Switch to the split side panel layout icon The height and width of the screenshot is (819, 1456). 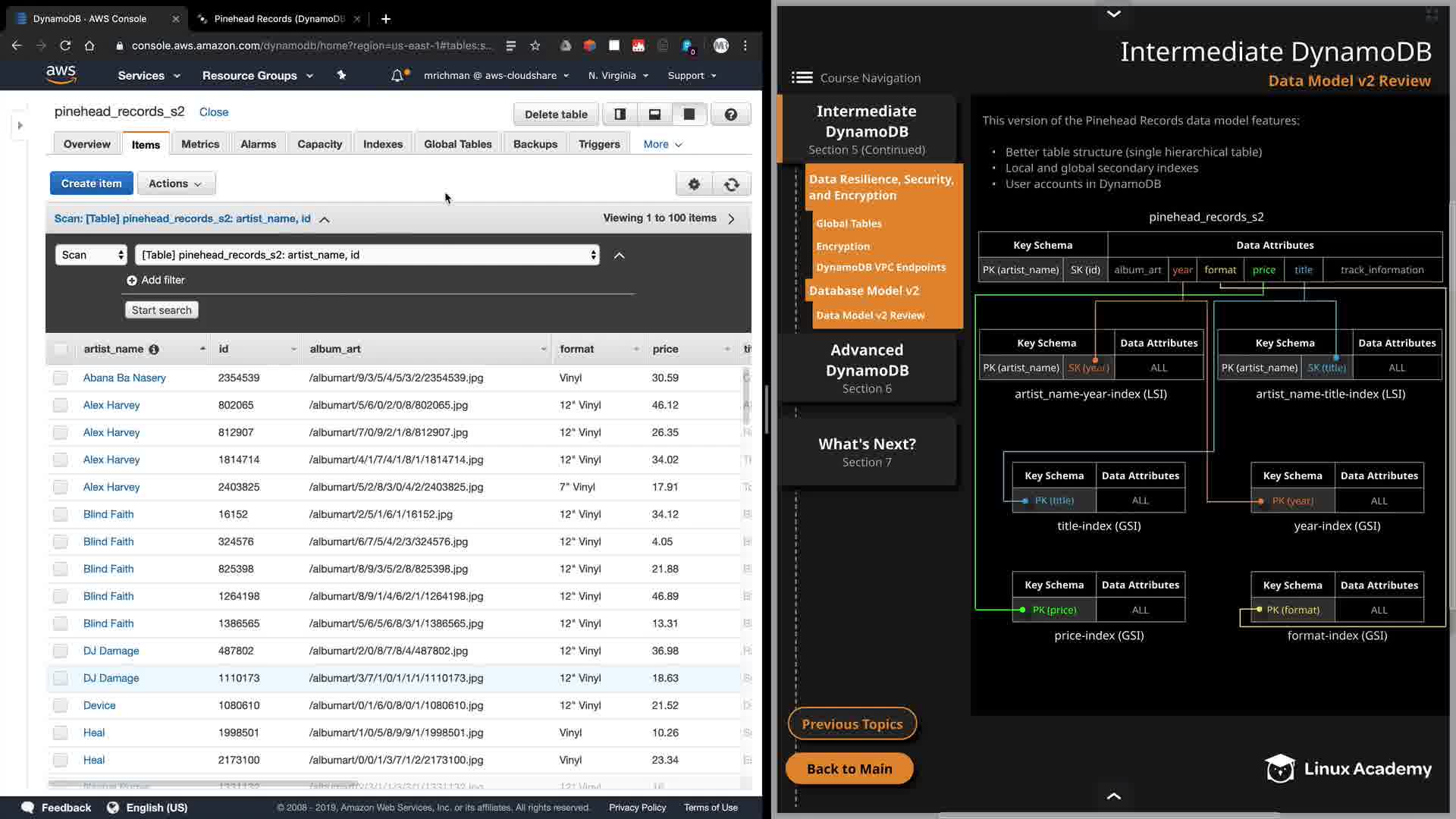620,115
